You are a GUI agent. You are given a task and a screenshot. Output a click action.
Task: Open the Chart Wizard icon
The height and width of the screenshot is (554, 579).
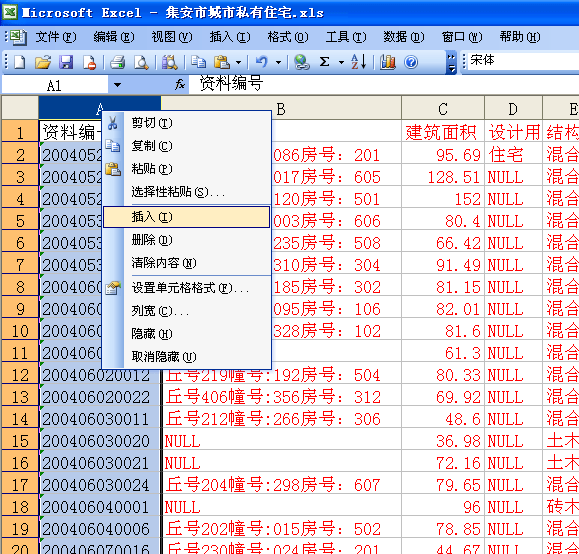(387, 62)
